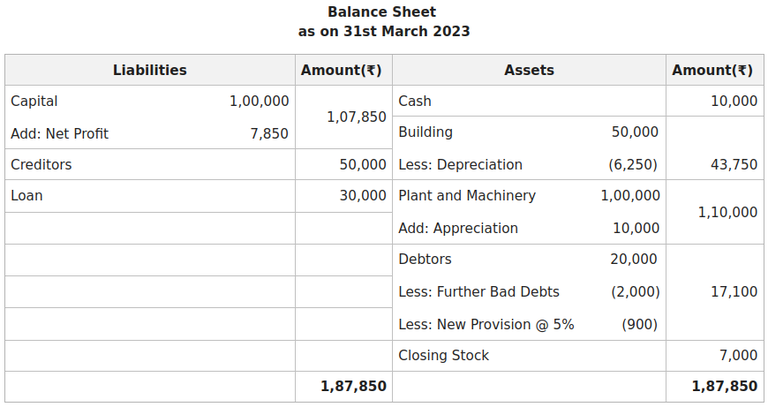The width and height of the screenshot is (768, 407).
Task: Select the 'as on 31st March 2023' subtitle
Action: coord(384,31)
